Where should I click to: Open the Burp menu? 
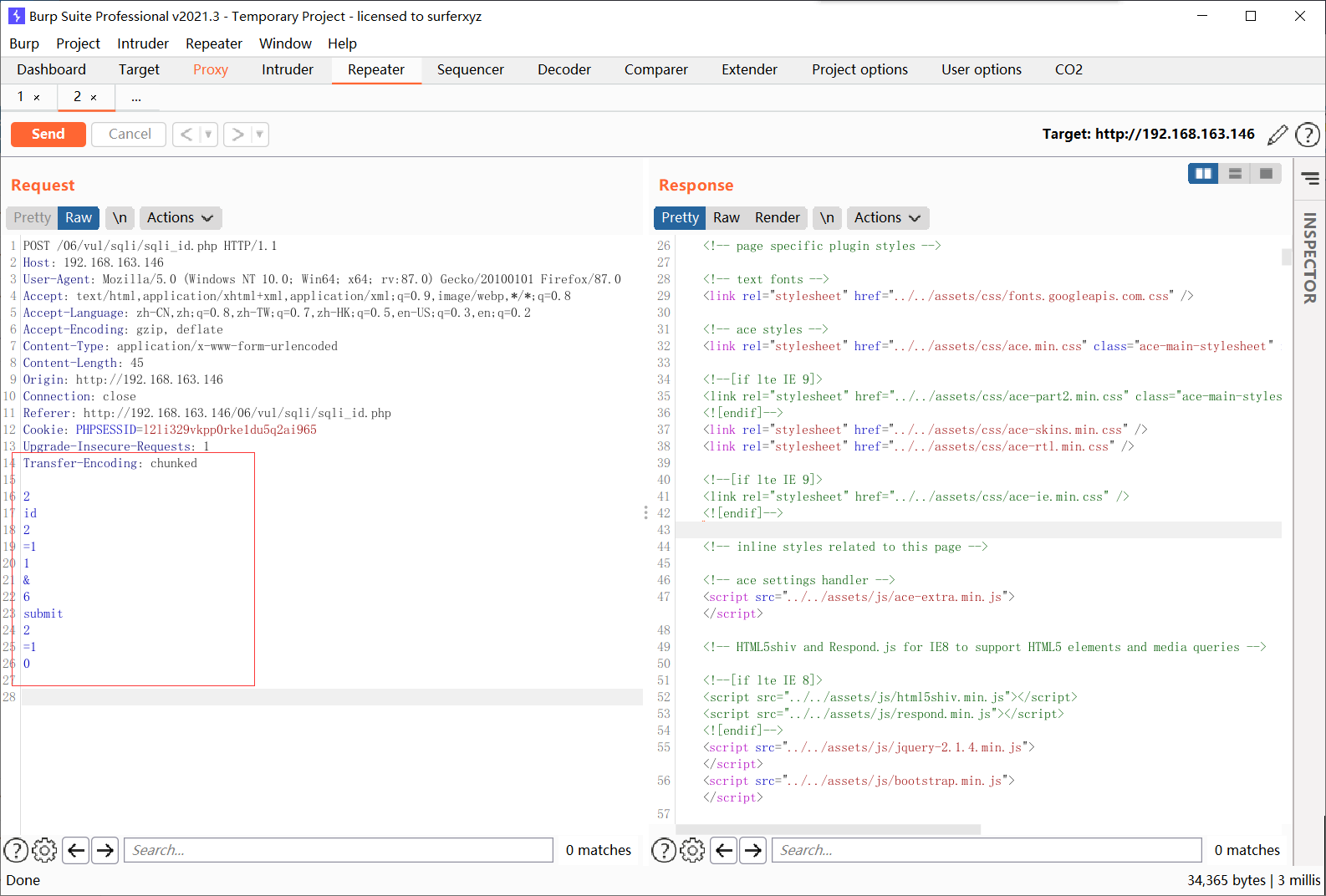pos(24,43)
